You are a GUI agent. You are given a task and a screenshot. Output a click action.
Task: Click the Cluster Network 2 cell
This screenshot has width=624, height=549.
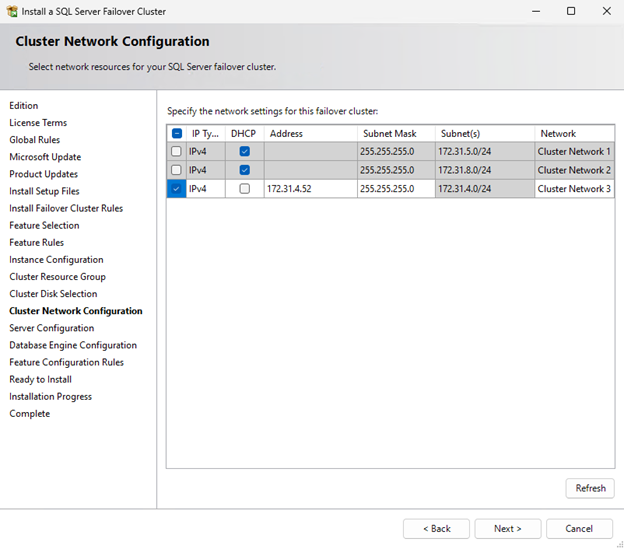574,170
